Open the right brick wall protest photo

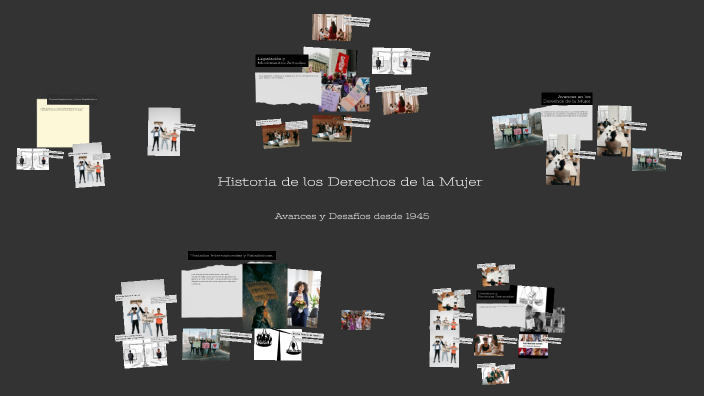click(332, 128)
